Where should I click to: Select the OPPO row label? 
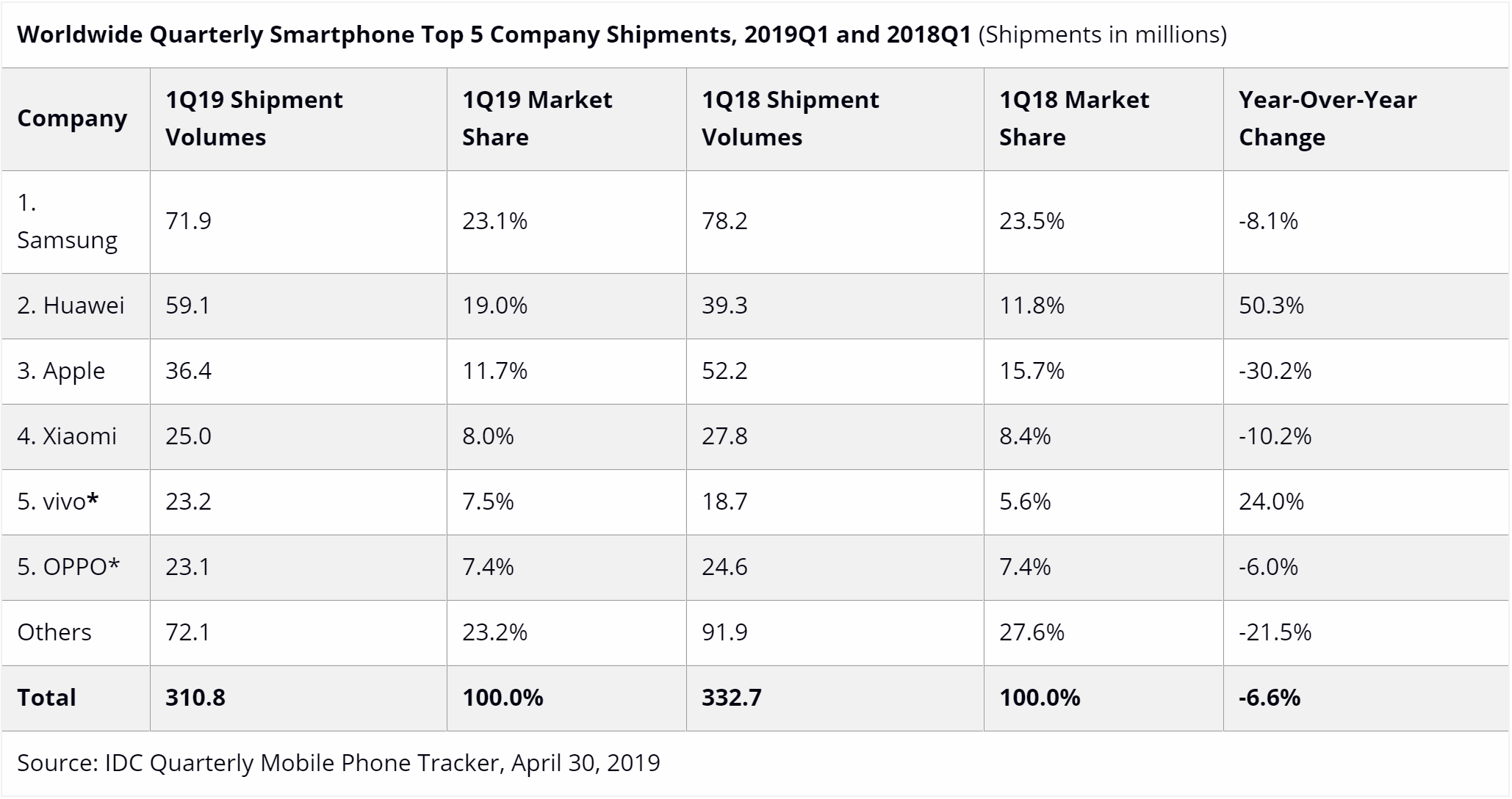[x=68, y=567]
